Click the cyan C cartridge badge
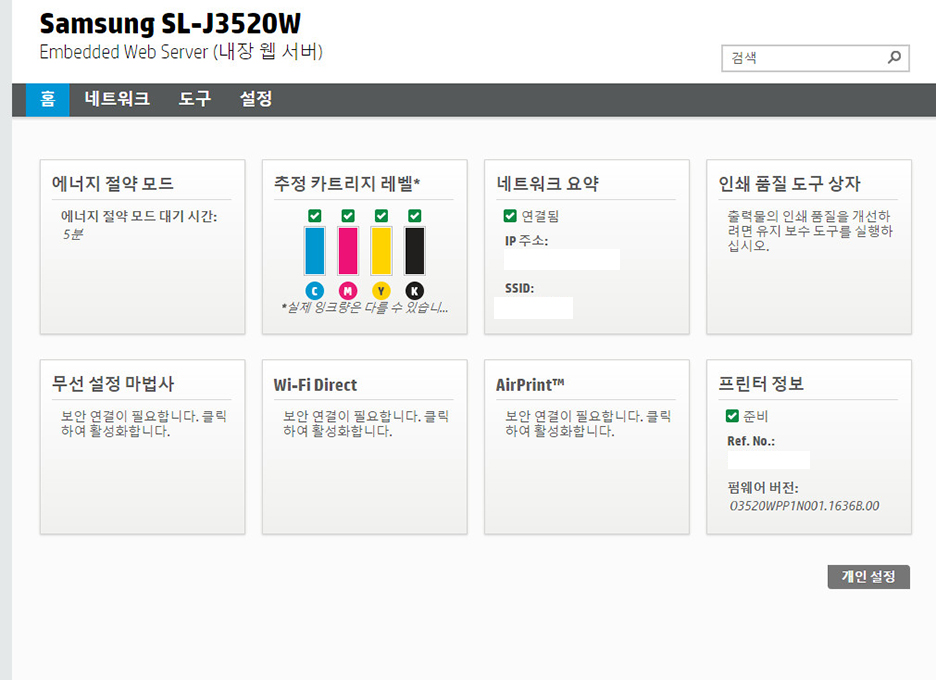This screenshot has width=936, height=680. (x=315, y=291)
